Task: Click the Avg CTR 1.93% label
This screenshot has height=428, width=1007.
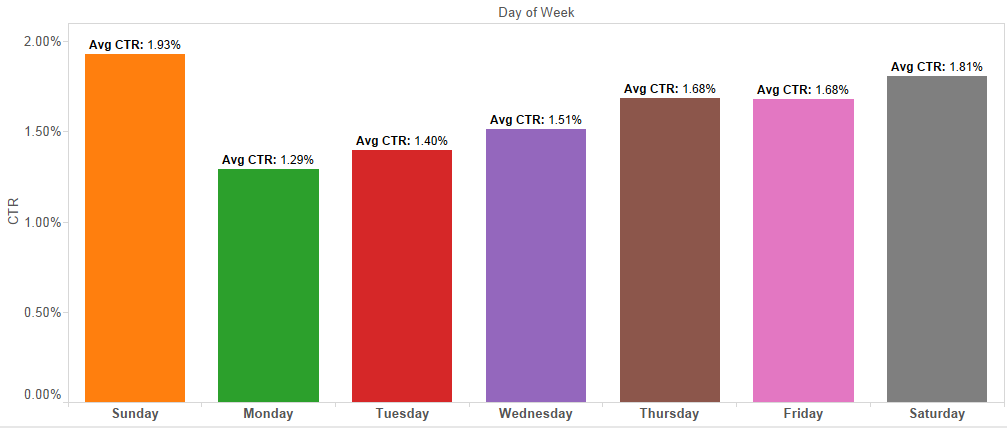Action: pos(135,45)
